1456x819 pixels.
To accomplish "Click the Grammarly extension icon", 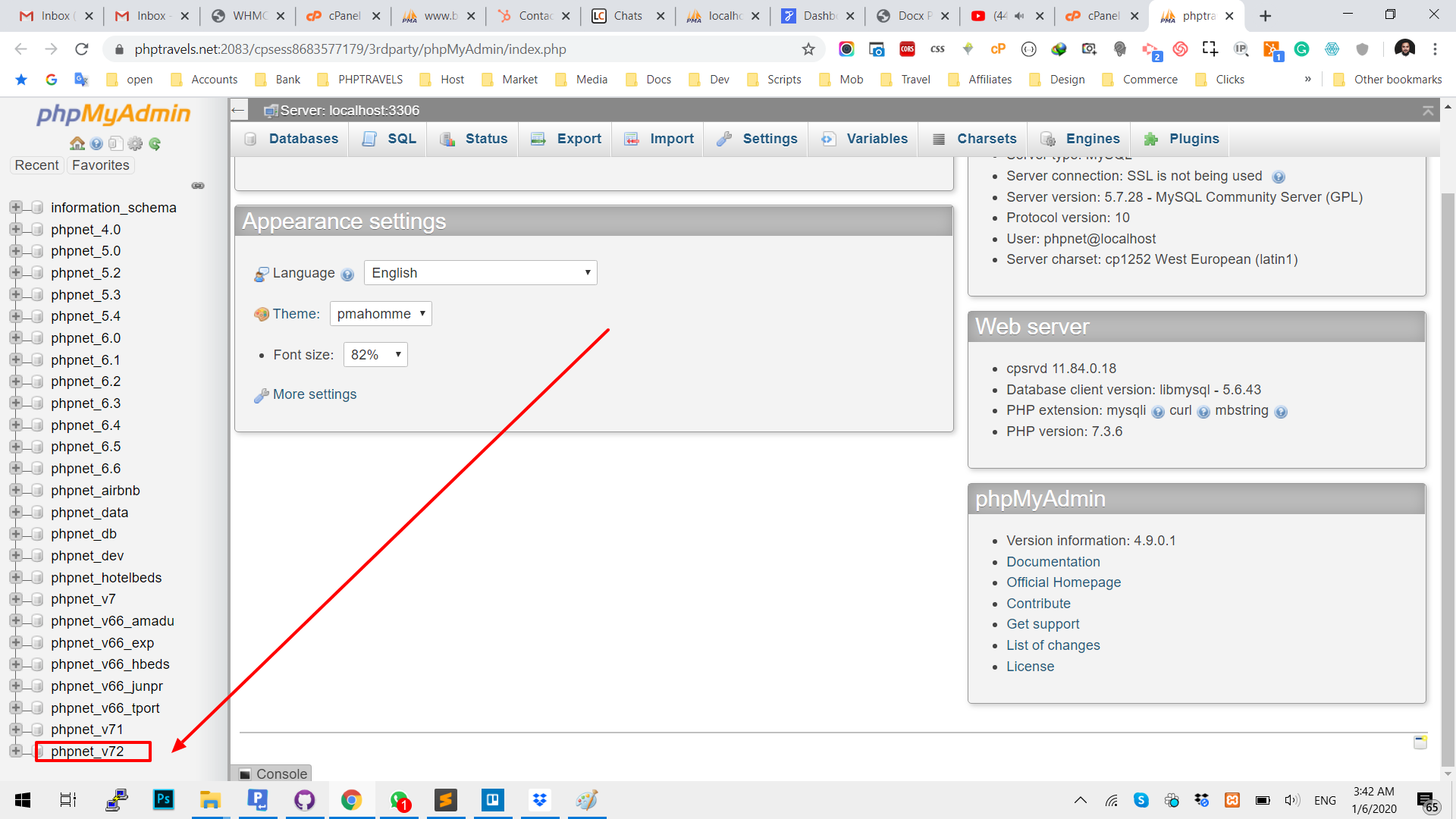I will click(x=1301, y=49).
